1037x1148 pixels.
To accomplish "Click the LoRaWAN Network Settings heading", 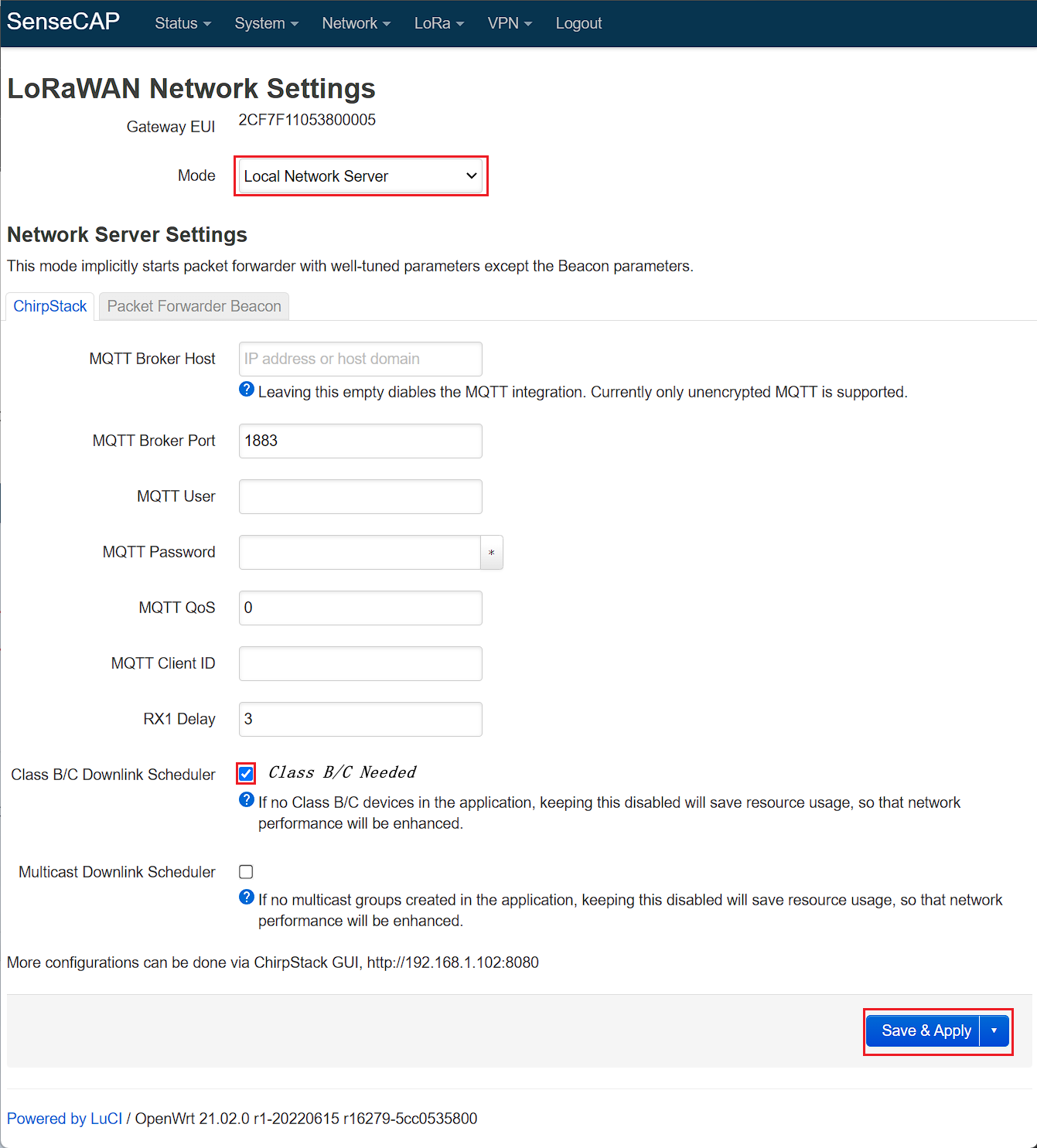I will pos(191,89).
